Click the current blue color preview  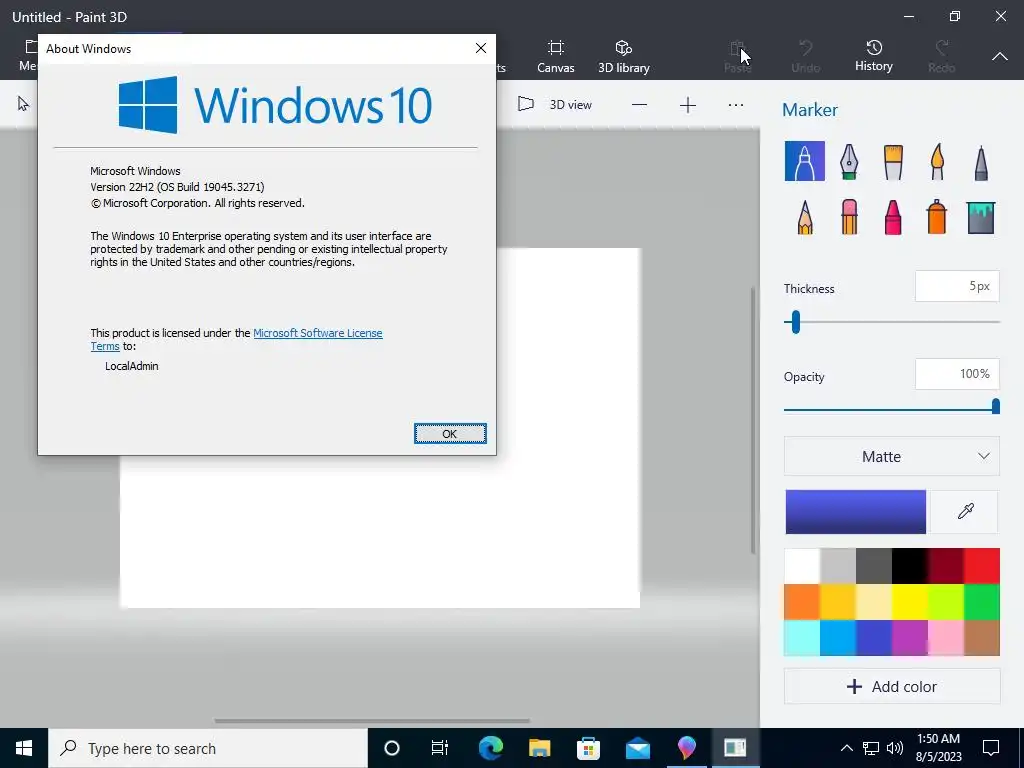[x=856, y=512]
